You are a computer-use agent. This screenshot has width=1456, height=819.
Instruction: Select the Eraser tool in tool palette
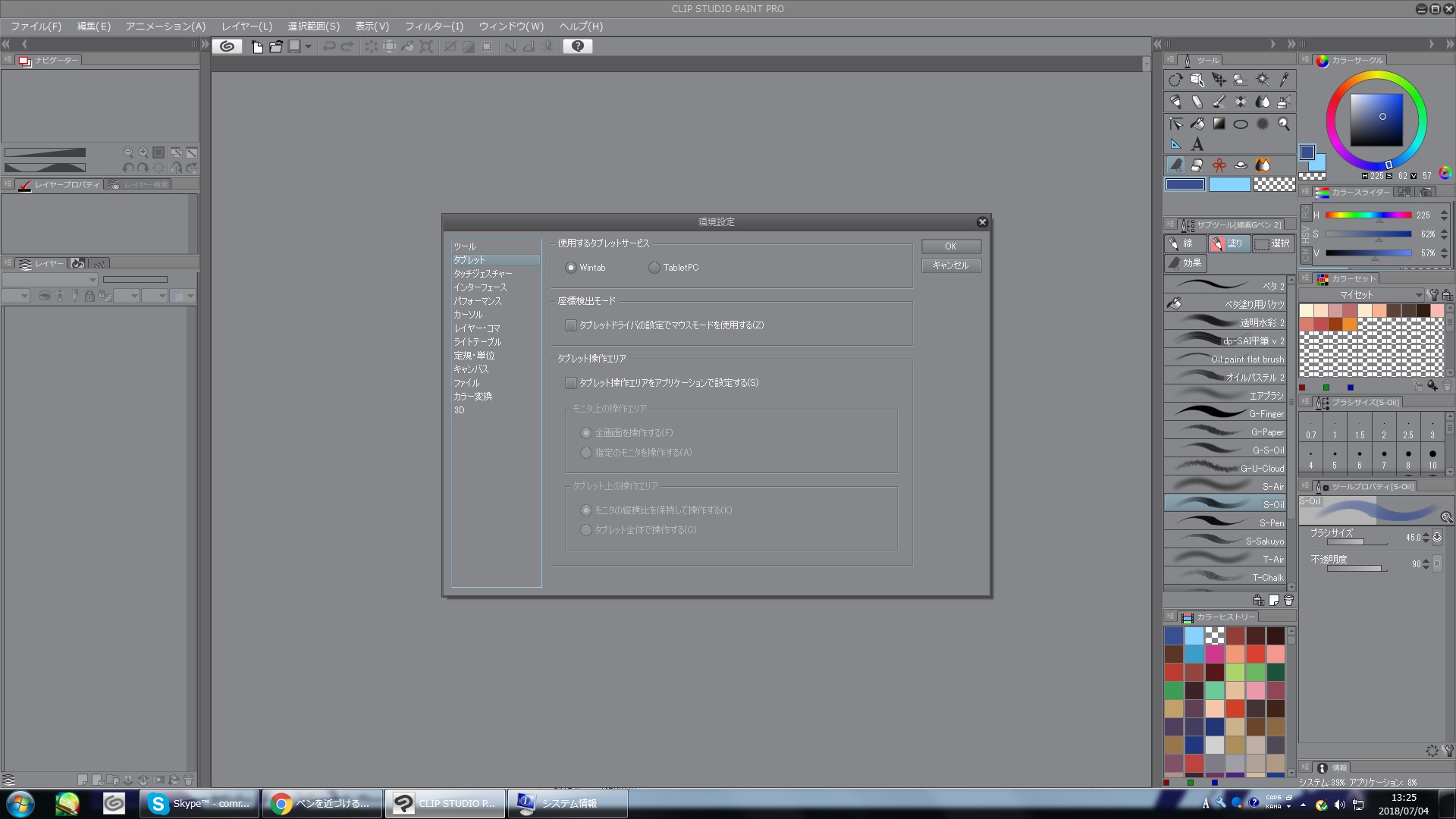(1197, 102)
